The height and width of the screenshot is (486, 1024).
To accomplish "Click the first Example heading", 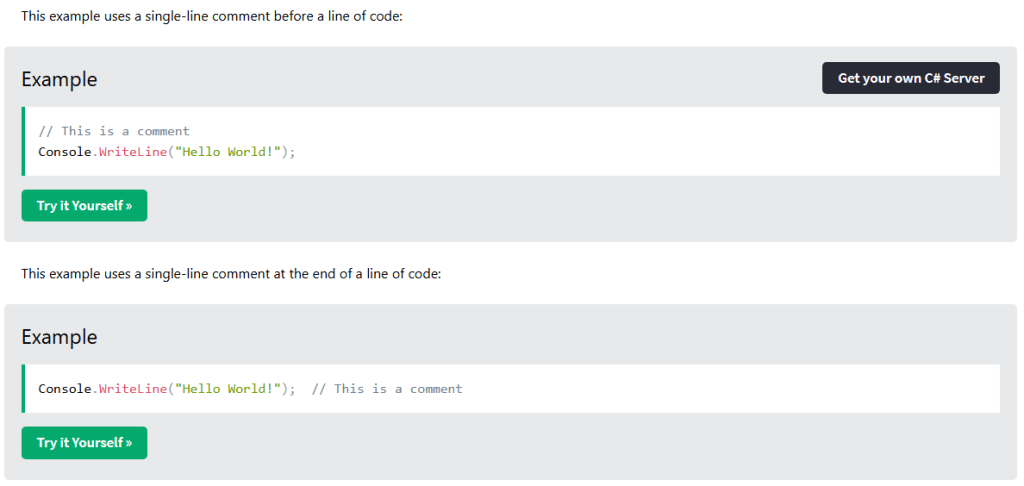I will coord(59,80).
